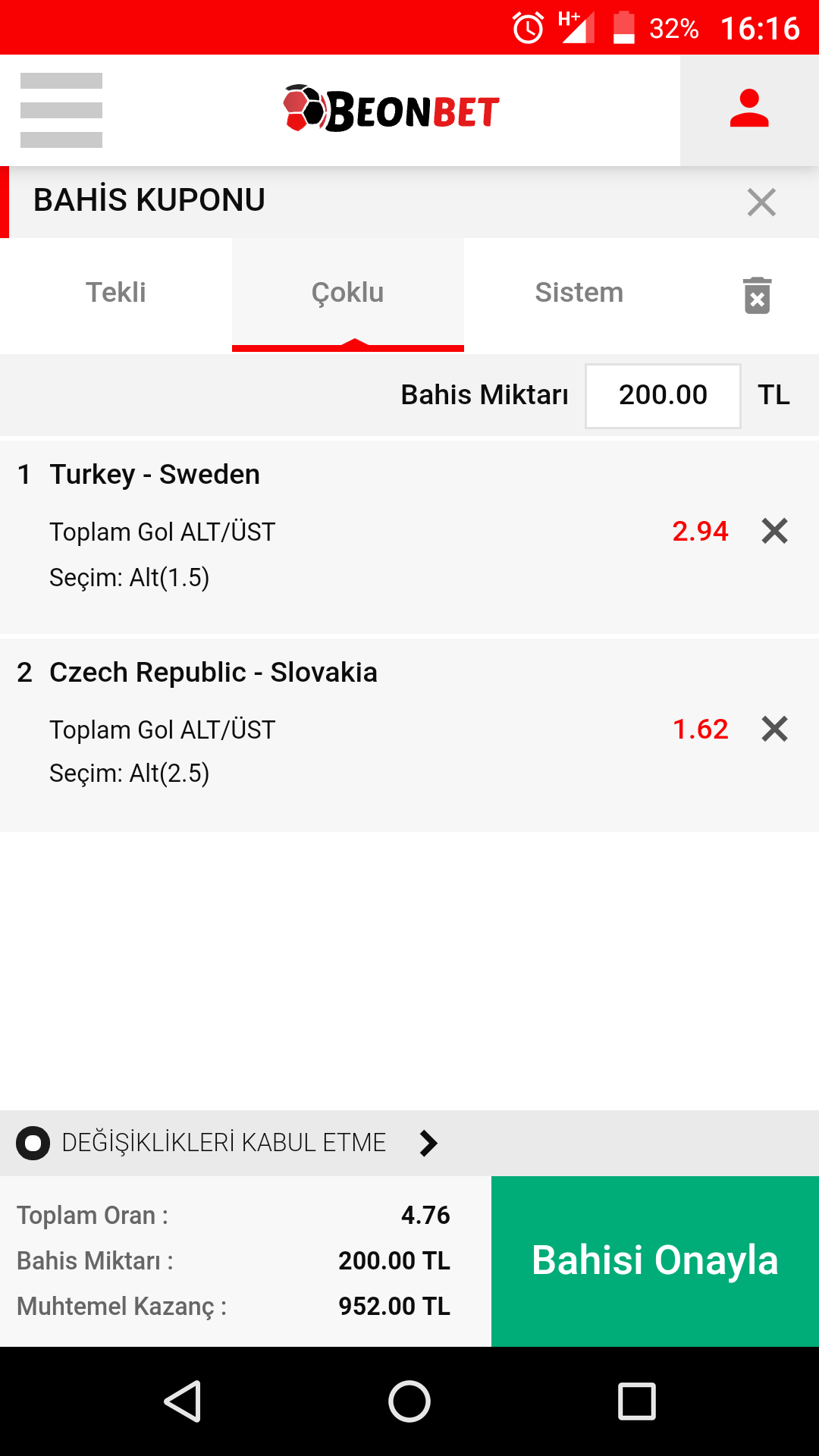Toggle Değişiklikleri Kabul Etme radio button
The image size is (819, 1456).
point(33,1143)
